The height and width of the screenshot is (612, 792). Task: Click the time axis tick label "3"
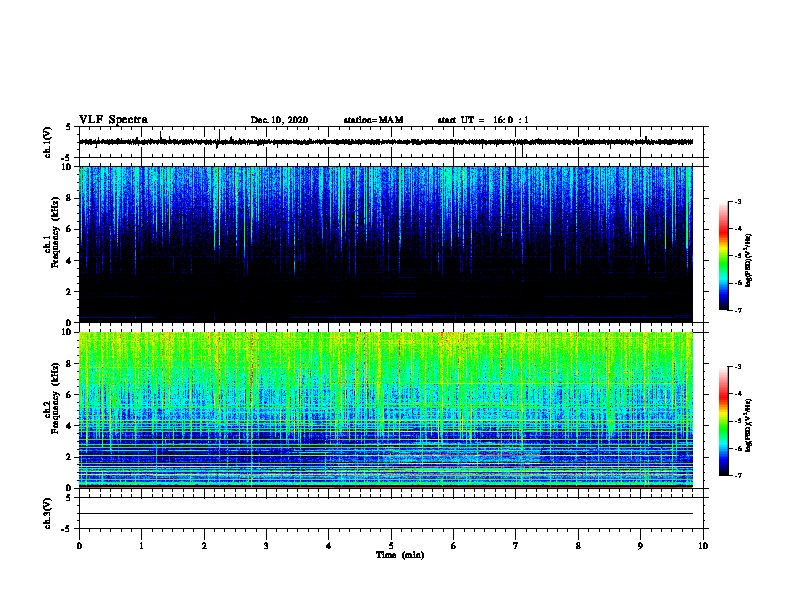[x=266, y=546]
